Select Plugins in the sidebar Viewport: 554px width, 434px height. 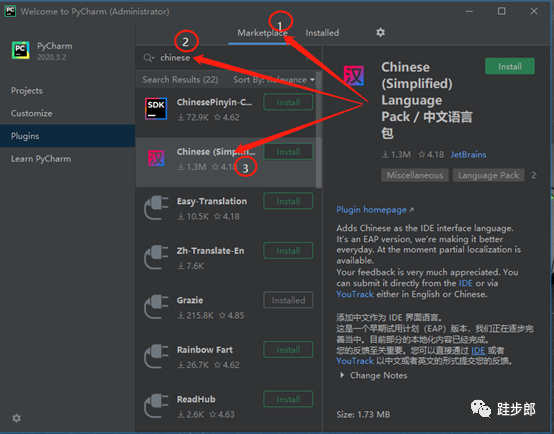click(x=67, y=136)
